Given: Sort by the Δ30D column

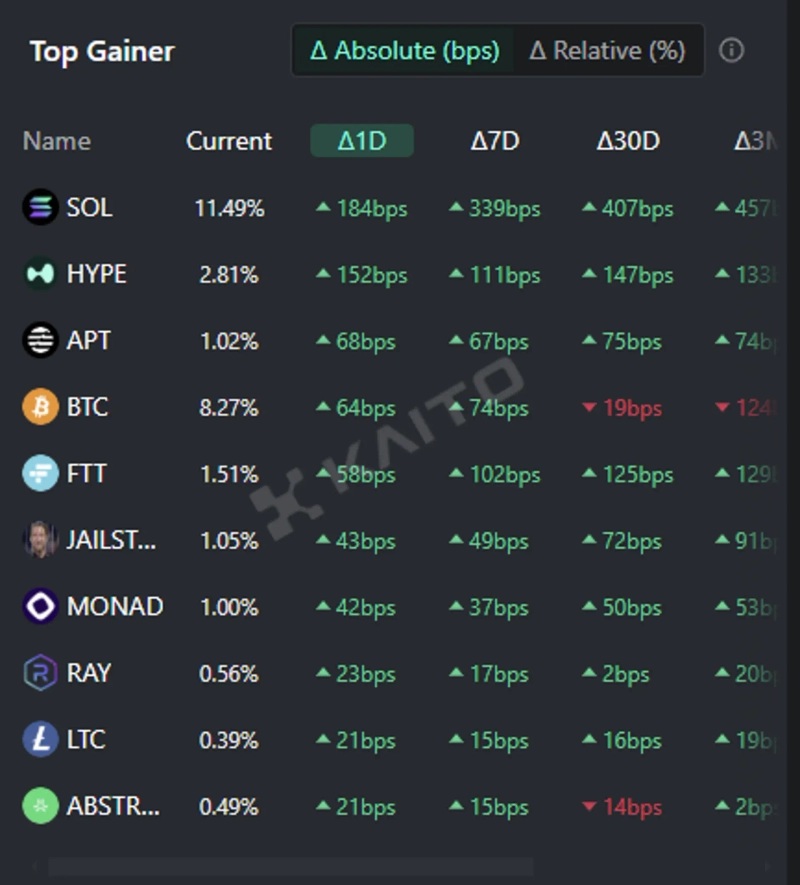Looking at the screenshot, I should [628, 141].
